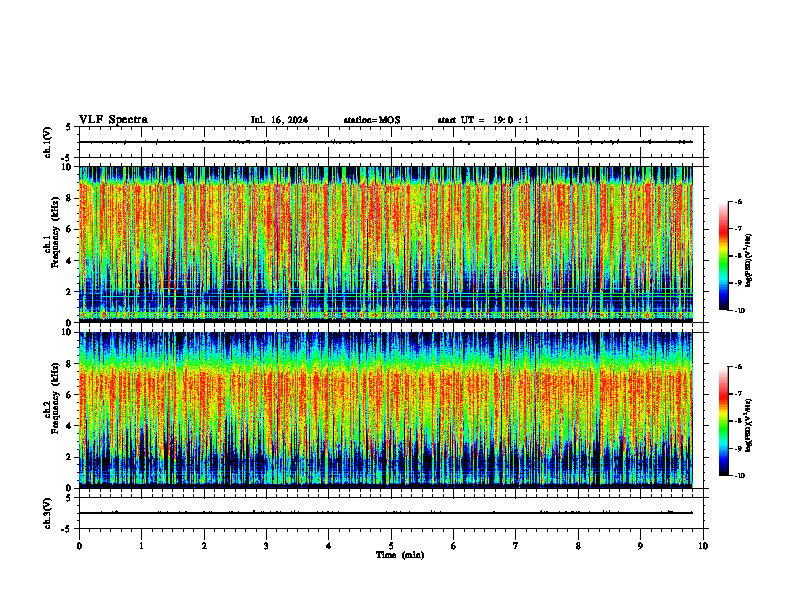Click the time axis tick label '8'
Screen dimensions: 792x612
pos(578,546)
